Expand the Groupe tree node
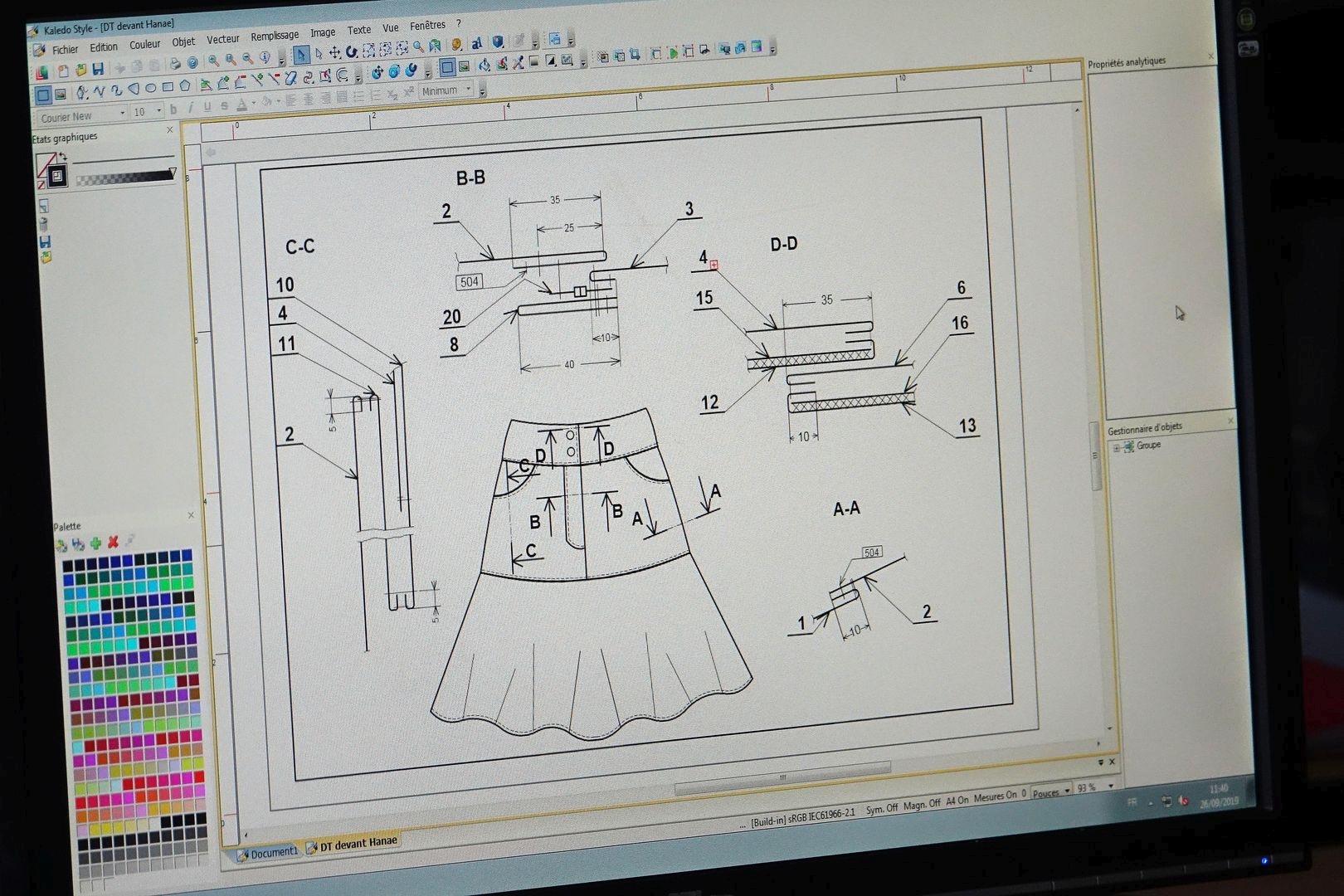 pos(1117,447)
